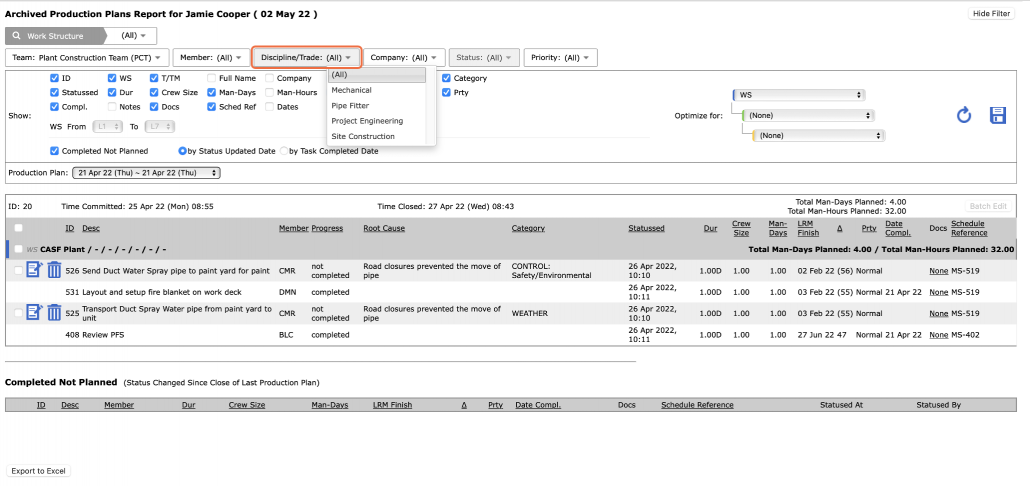Screen dimensions: 1030x486
Task: Check the row checkbox for task 525
Action: [18, 313]
